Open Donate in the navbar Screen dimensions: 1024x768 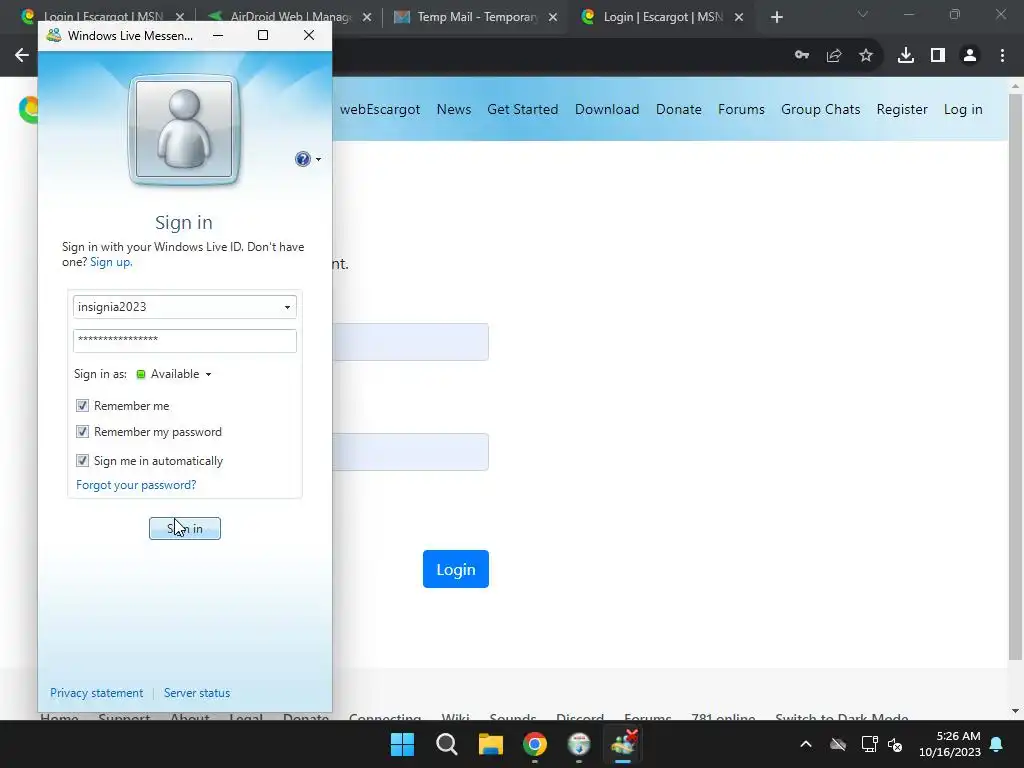(x=679, y=110)
